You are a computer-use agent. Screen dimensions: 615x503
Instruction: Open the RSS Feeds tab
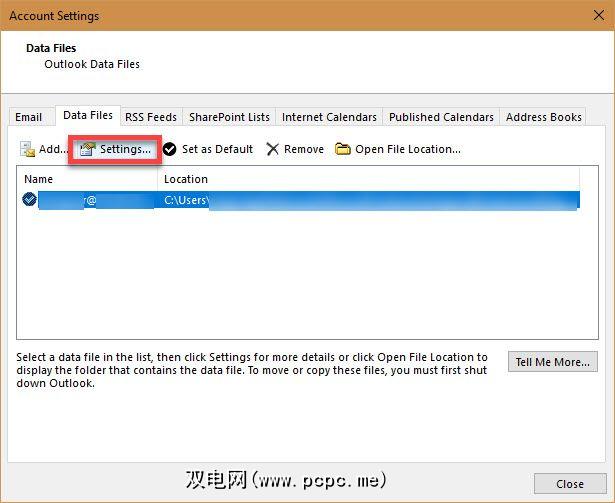tap(151, 117)
